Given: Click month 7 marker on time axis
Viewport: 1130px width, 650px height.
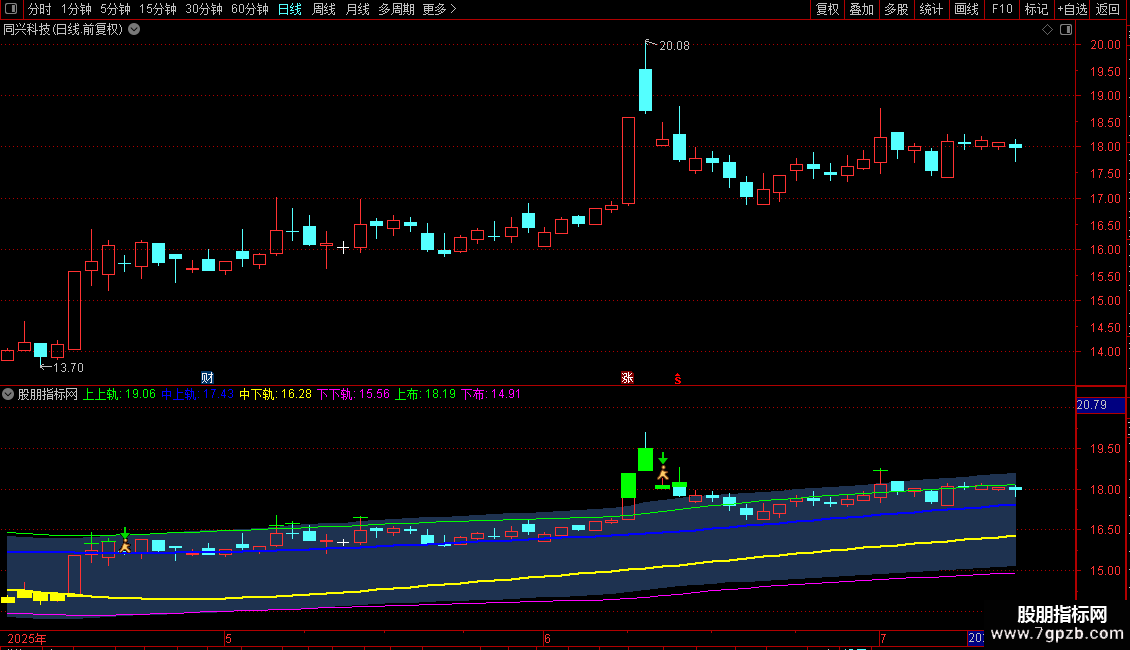Looking at the screenshot, I should coord(883,638).
